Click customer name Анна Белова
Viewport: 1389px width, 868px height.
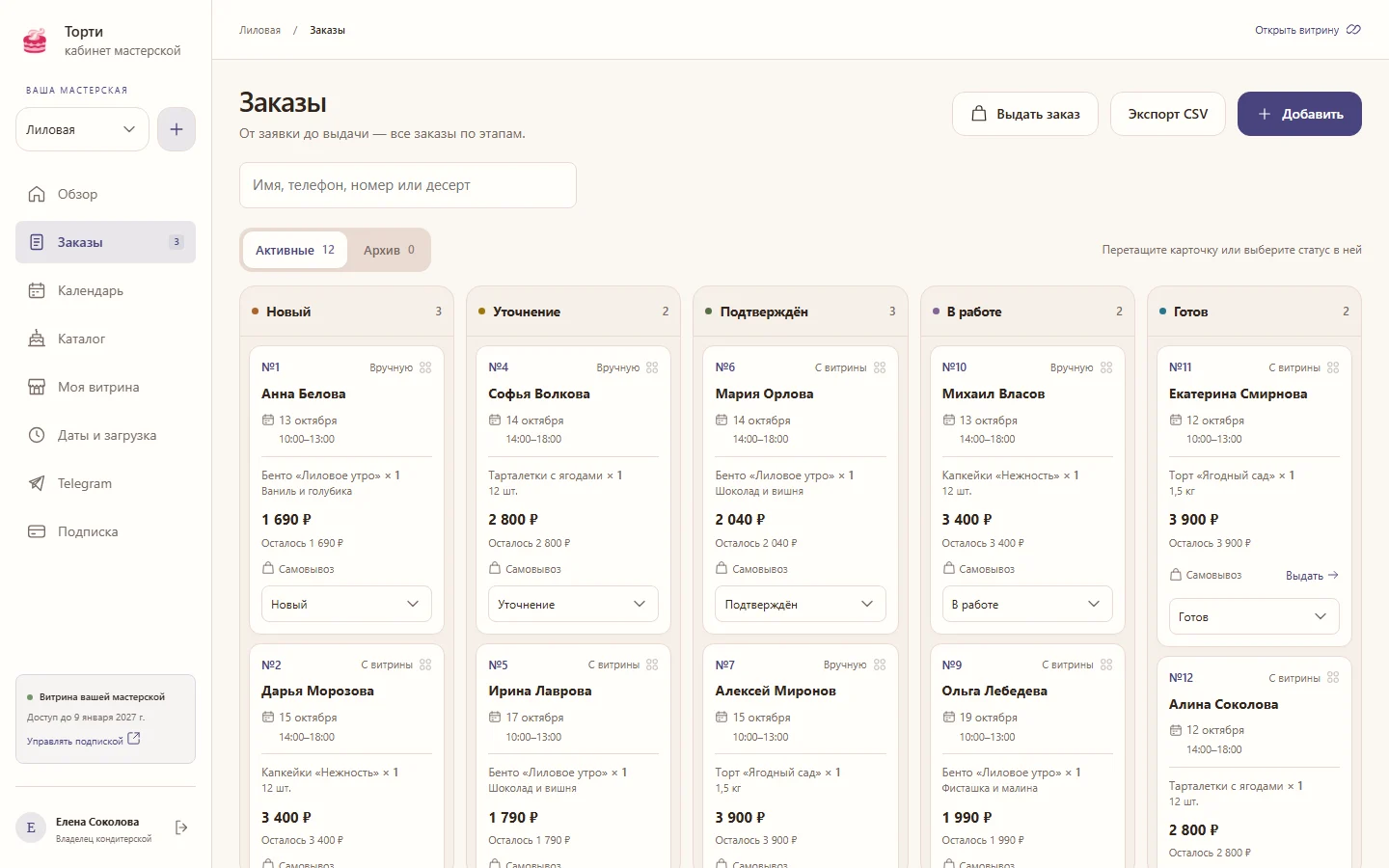tap(304, 393)
